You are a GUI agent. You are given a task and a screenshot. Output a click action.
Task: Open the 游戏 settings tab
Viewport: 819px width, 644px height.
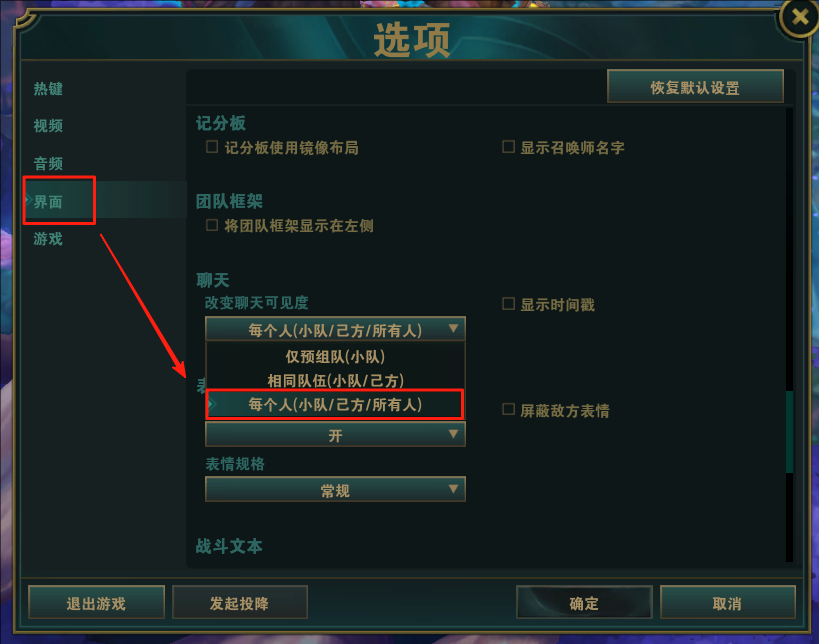pyautogui.click(x=48, y=239)
